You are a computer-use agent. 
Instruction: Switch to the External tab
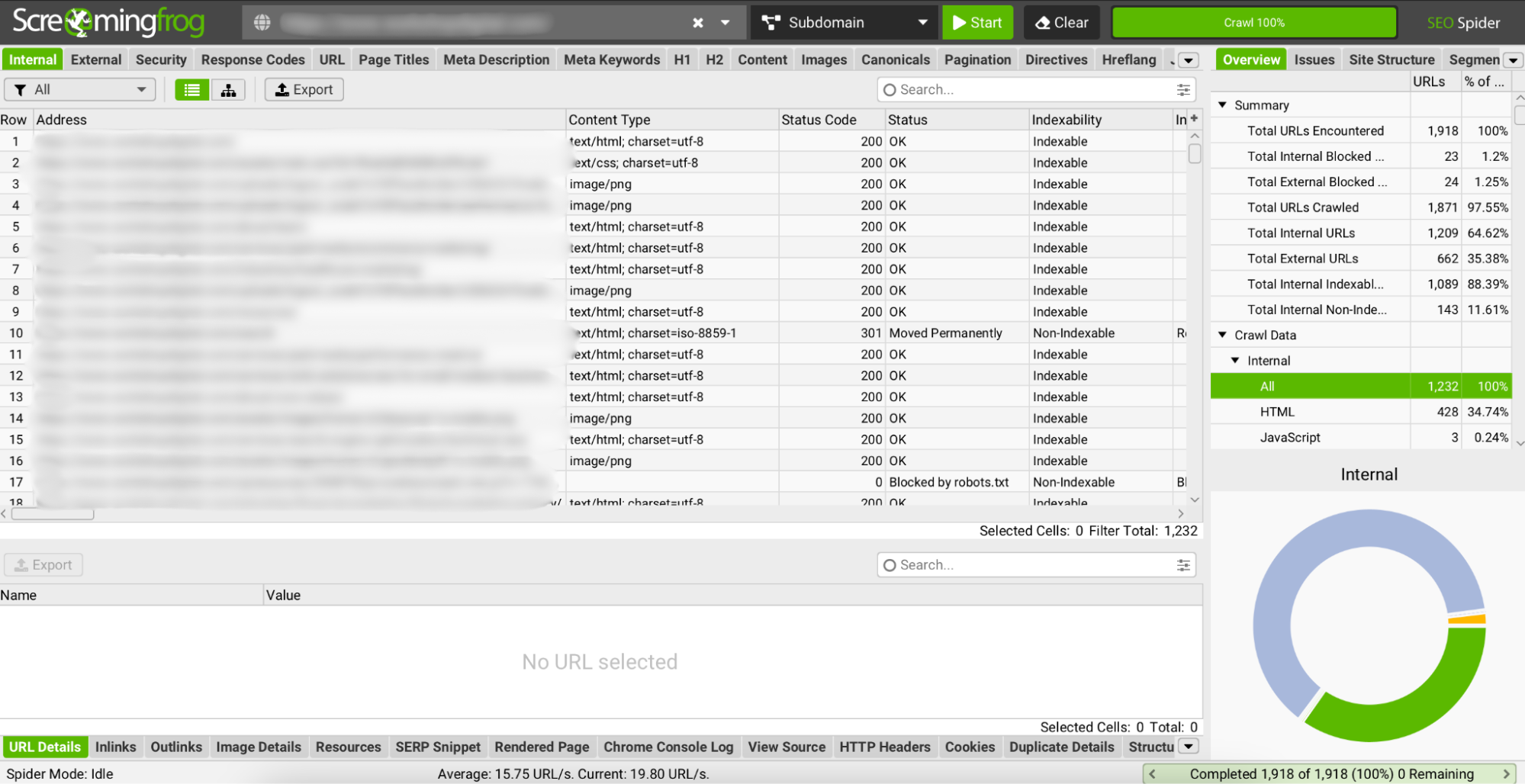click(96, 59)
